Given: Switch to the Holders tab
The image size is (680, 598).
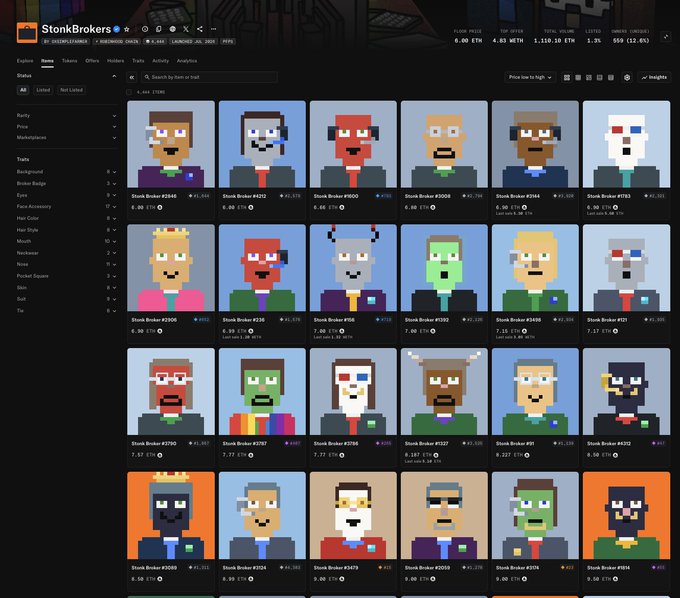Looking at the screenshot, I should pyautogui.click(x=115, y=61).
